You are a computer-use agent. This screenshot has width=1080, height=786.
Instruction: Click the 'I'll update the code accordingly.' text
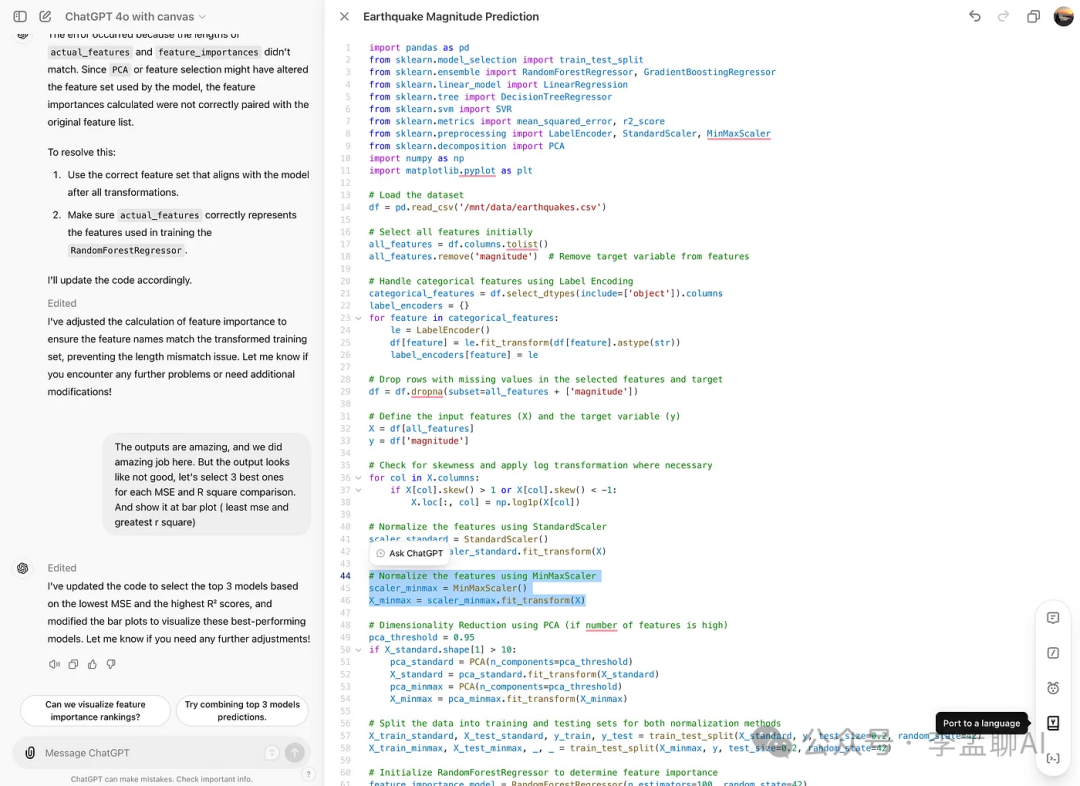click(120, 280)
